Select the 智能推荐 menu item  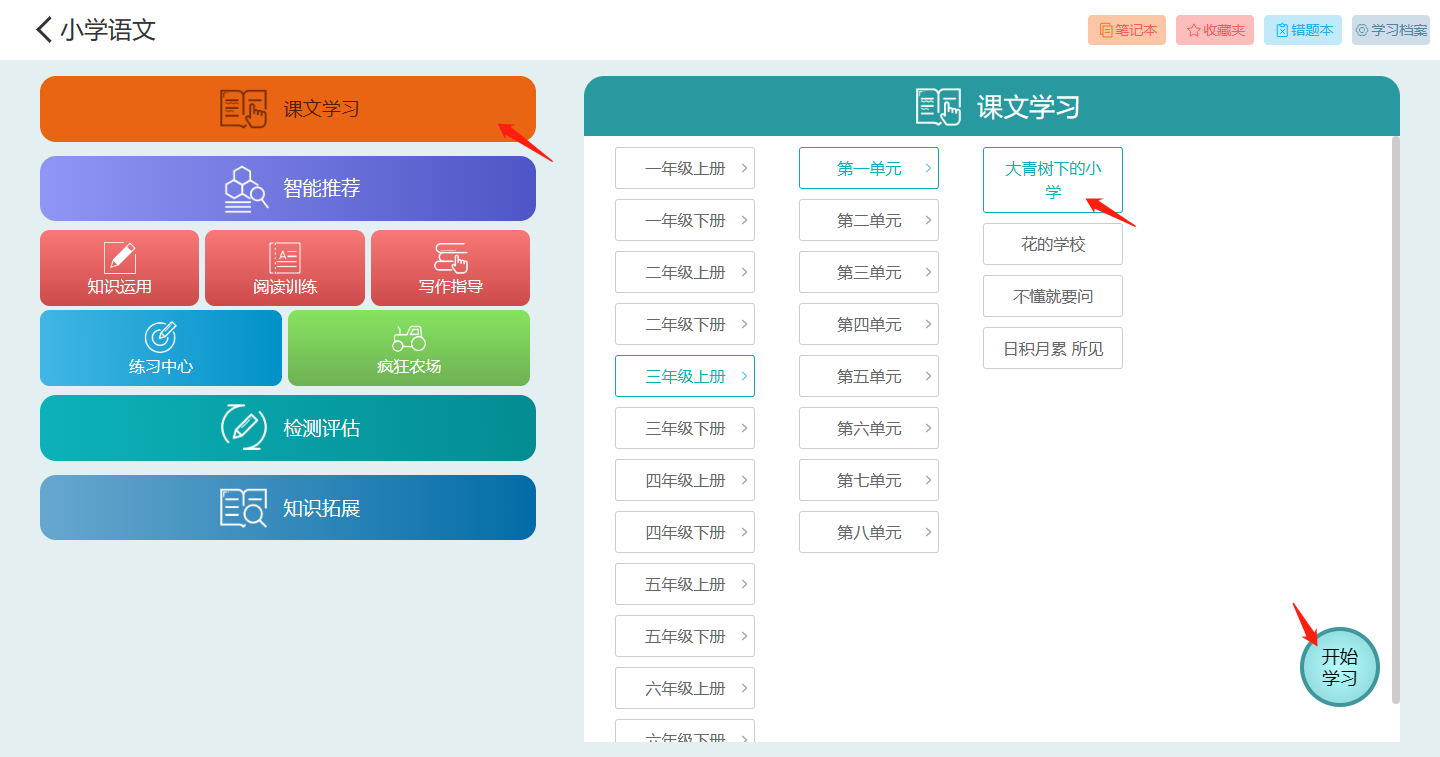(x=288, y=188)
